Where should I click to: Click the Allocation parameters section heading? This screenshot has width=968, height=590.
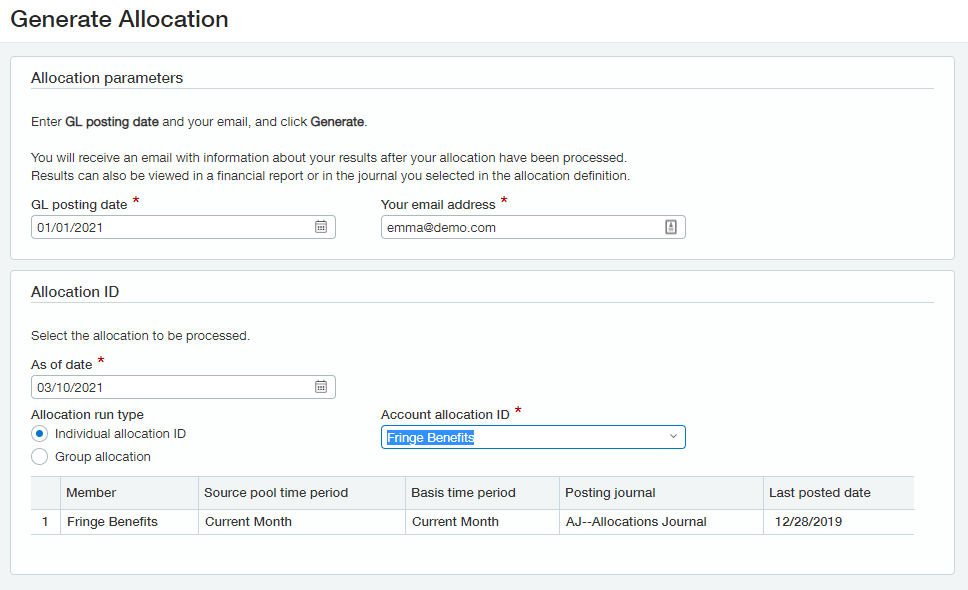tap(106, 78)
